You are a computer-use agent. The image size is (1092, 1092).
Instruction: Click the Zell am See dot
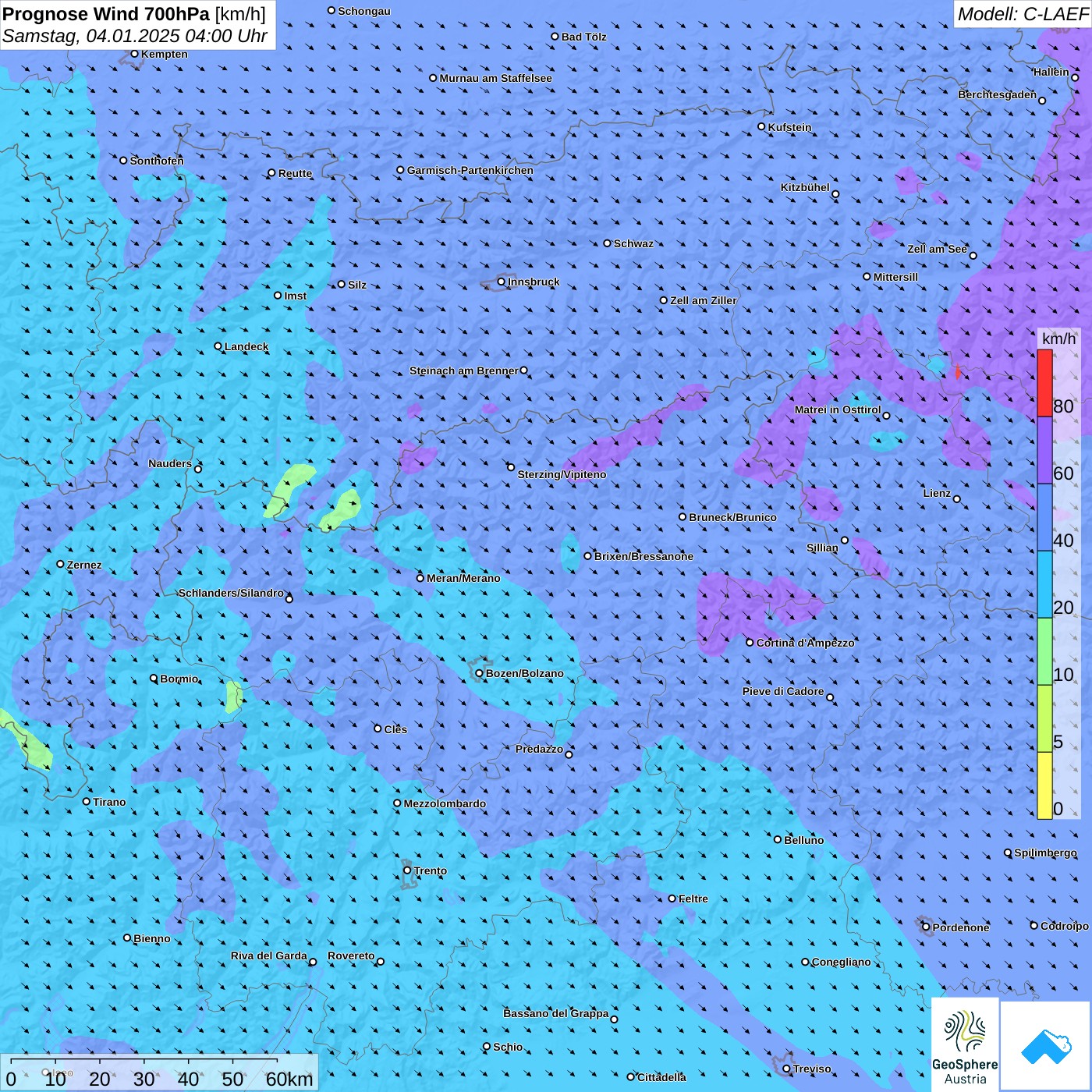coord(973,255)
